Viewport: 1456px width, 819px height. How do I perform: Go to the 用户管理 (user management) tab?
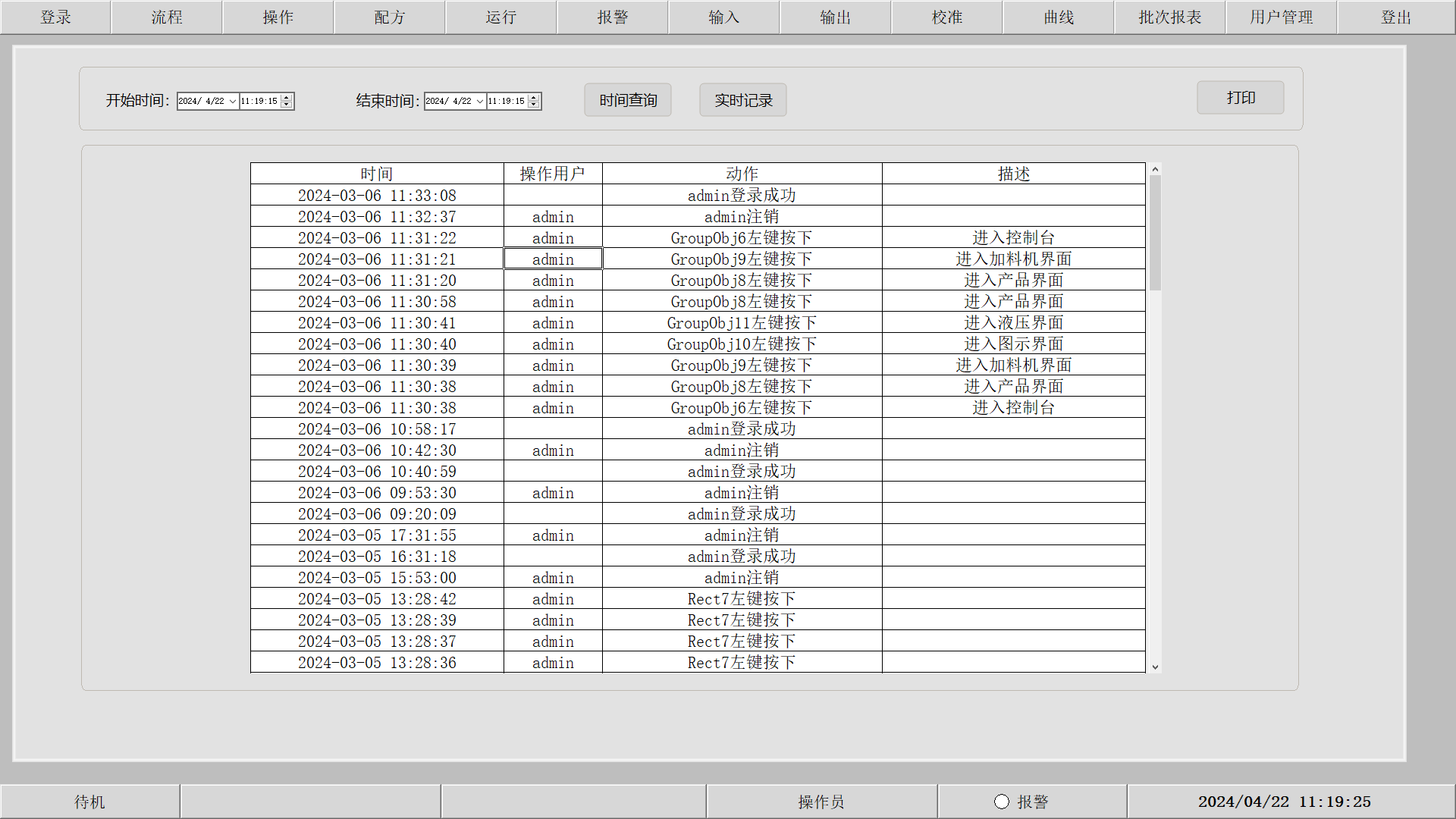point(1281,17)
